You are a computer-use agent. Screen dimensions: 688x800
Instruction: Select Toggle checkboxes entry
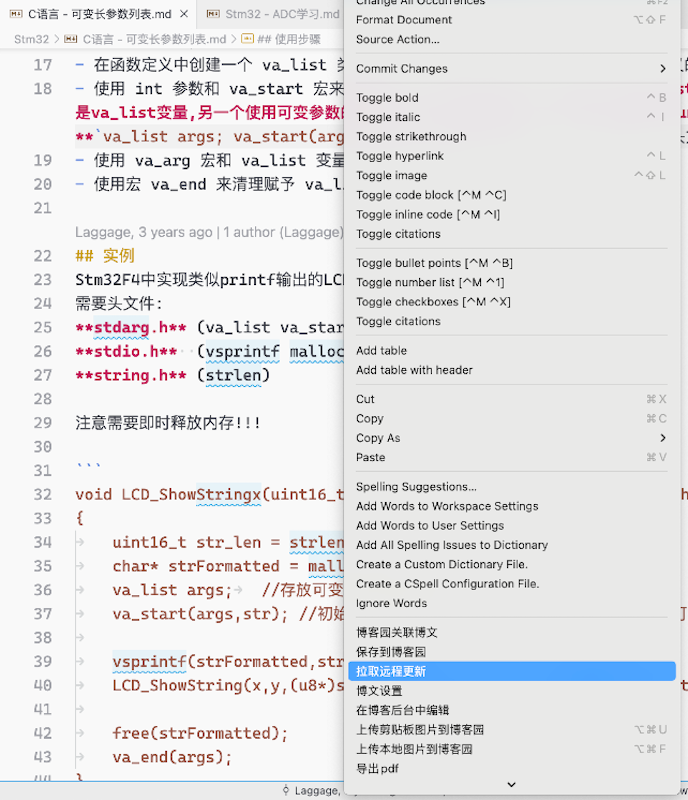click(x=511, y=302)
